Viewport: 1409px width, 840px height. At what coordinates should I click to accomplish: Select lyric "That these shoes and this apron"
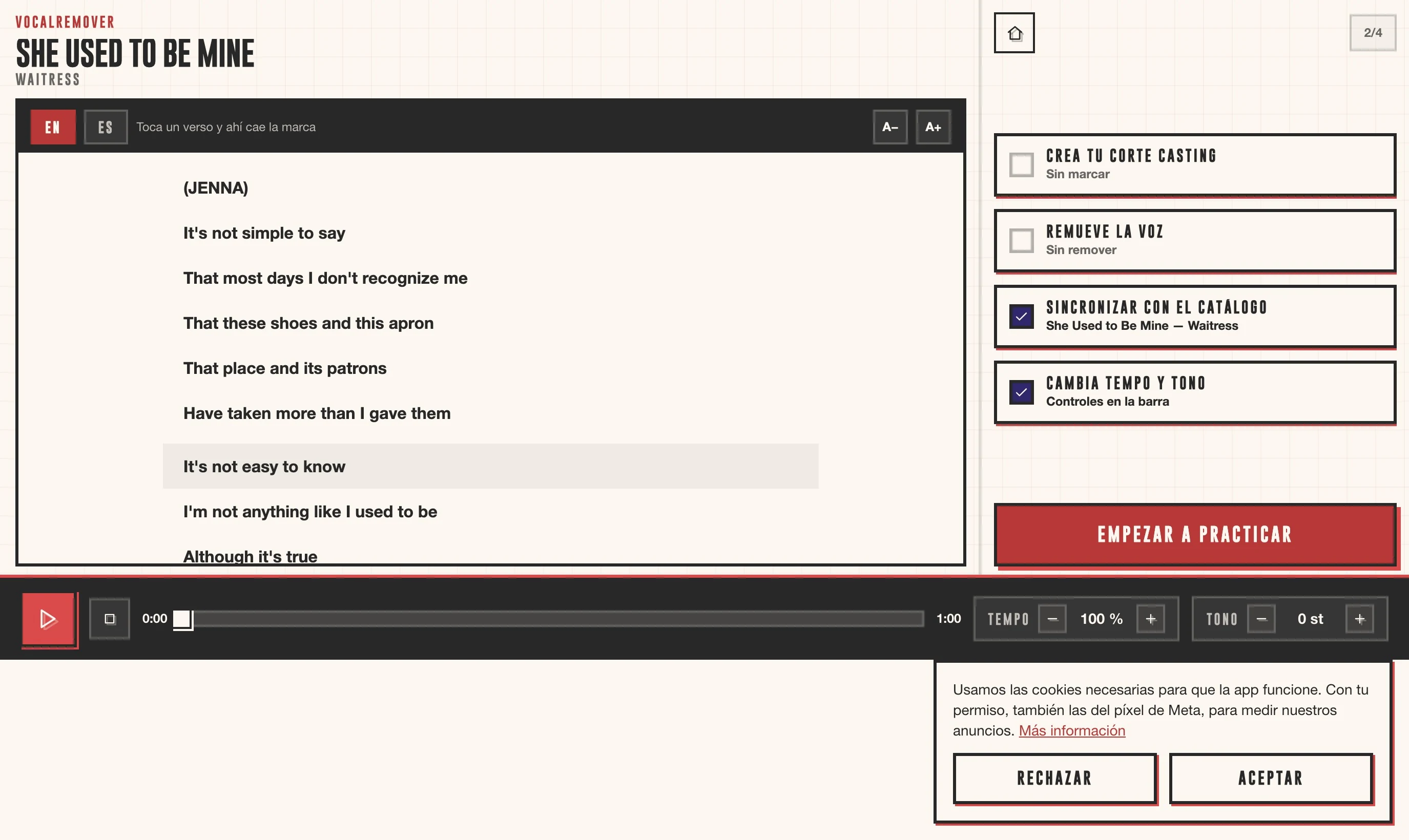[308, 323]
